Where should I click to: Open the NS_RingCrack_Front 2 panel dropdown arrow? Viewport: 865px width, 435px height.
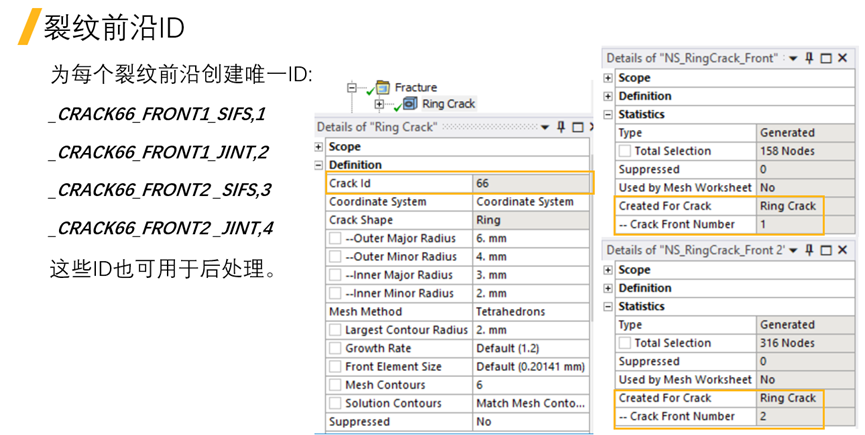[x=793, y=250]
